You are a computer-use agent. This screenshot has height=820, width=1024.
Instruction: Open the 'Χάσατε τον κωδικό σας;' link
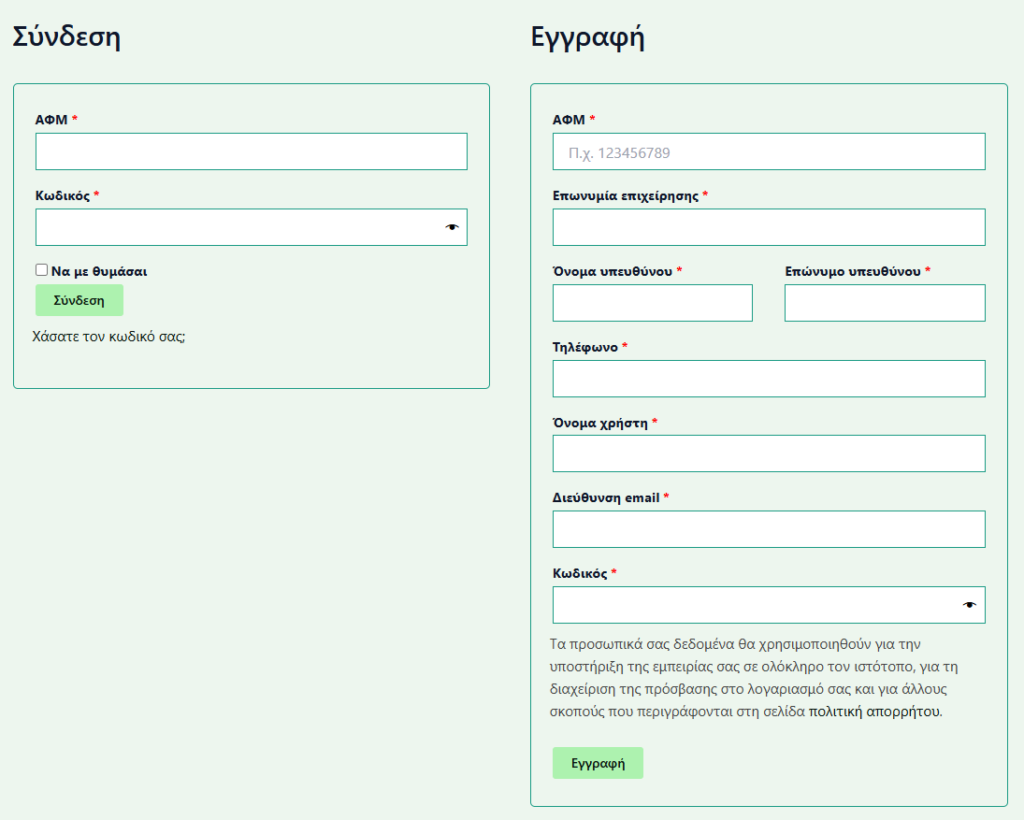tap(109, 336)
